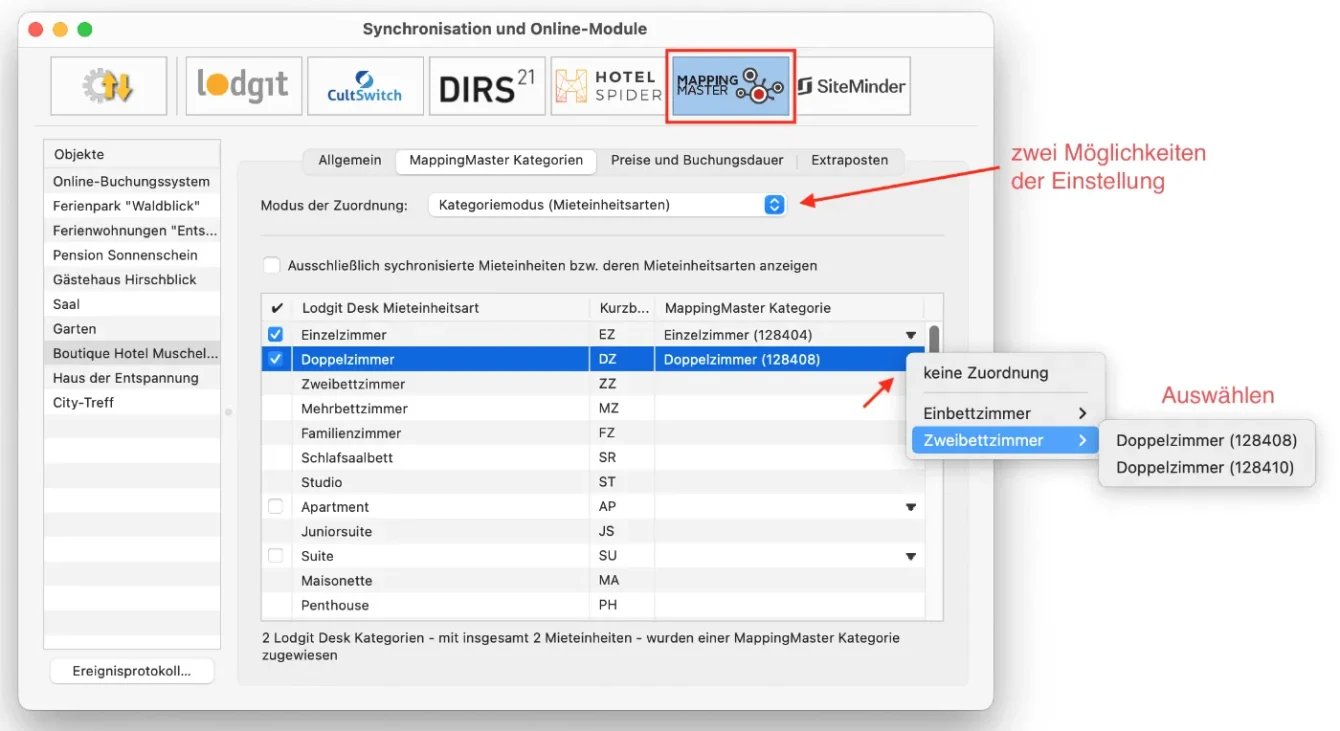
Task: Sort by Lodgit Desk Mieteinheitsart column header
Action: [x=441, y=308]
